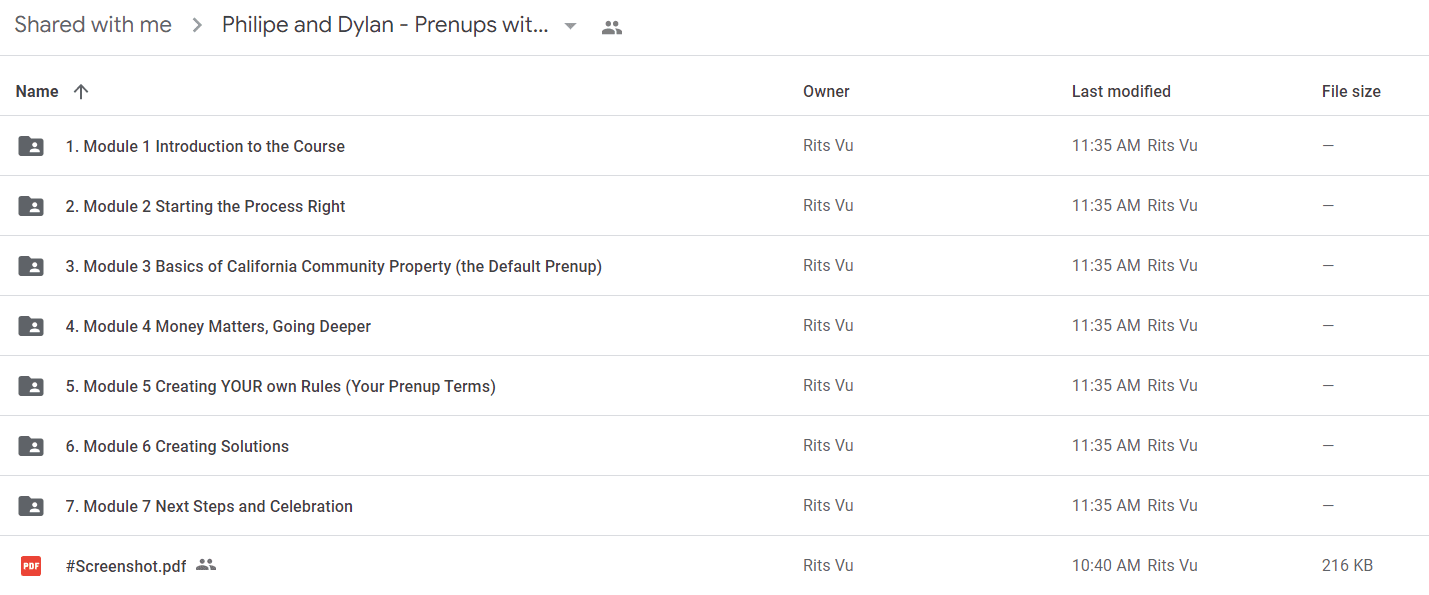The image size is (1429, 595).
Task: Select Module 4 Money Matters, Going Deeper
Action: tap(714, 326)
